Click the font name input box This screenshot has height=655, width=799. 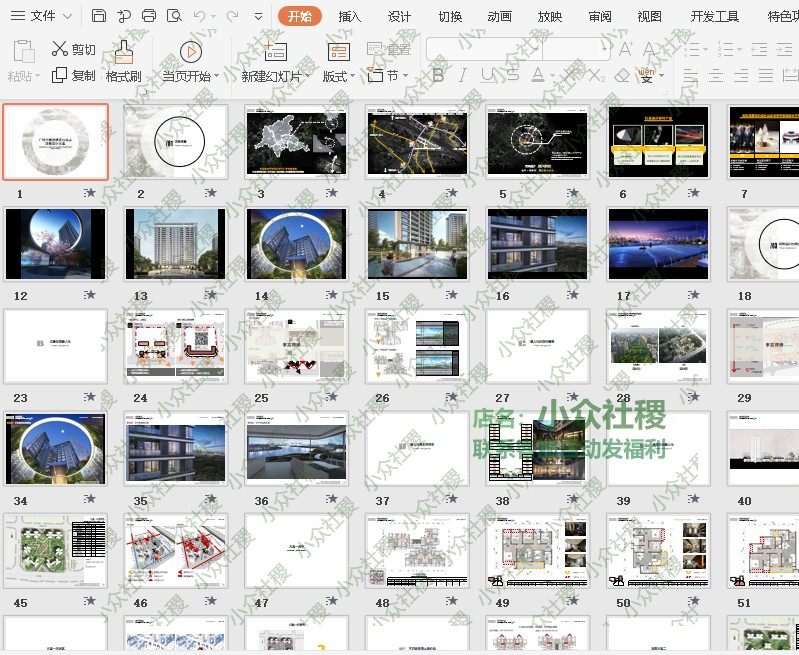click(484, 49)
